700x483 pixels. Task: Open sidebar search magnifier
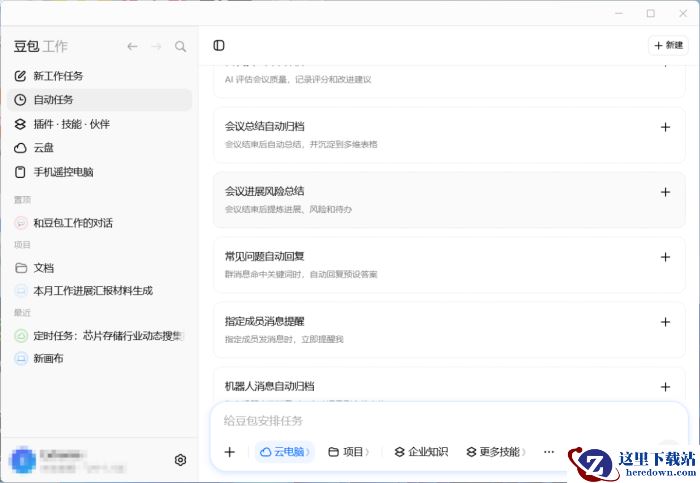click(180, 46)
